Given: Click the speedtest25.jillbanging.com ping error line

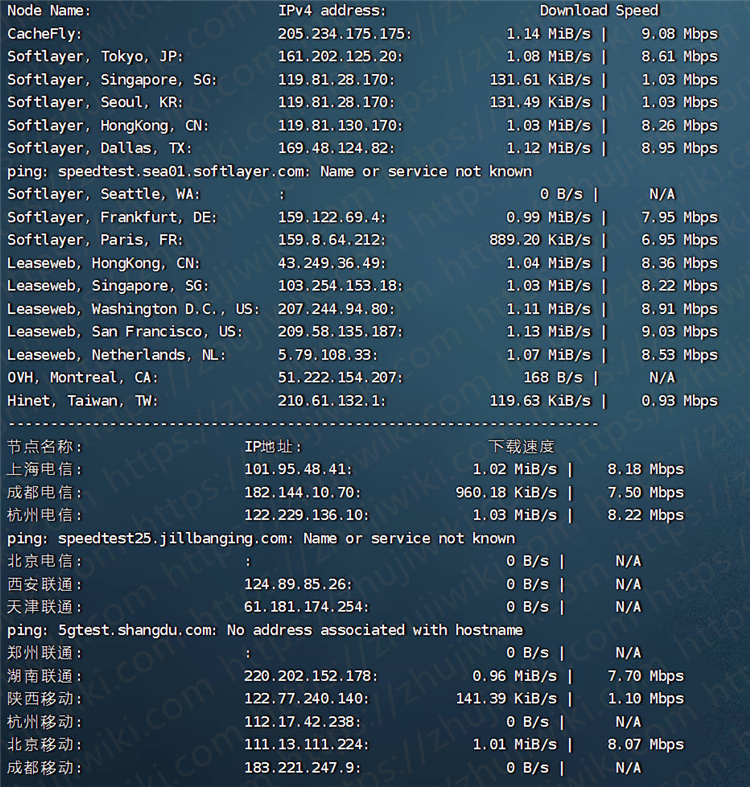Looking at the screenshot, I should pos(261,539).
